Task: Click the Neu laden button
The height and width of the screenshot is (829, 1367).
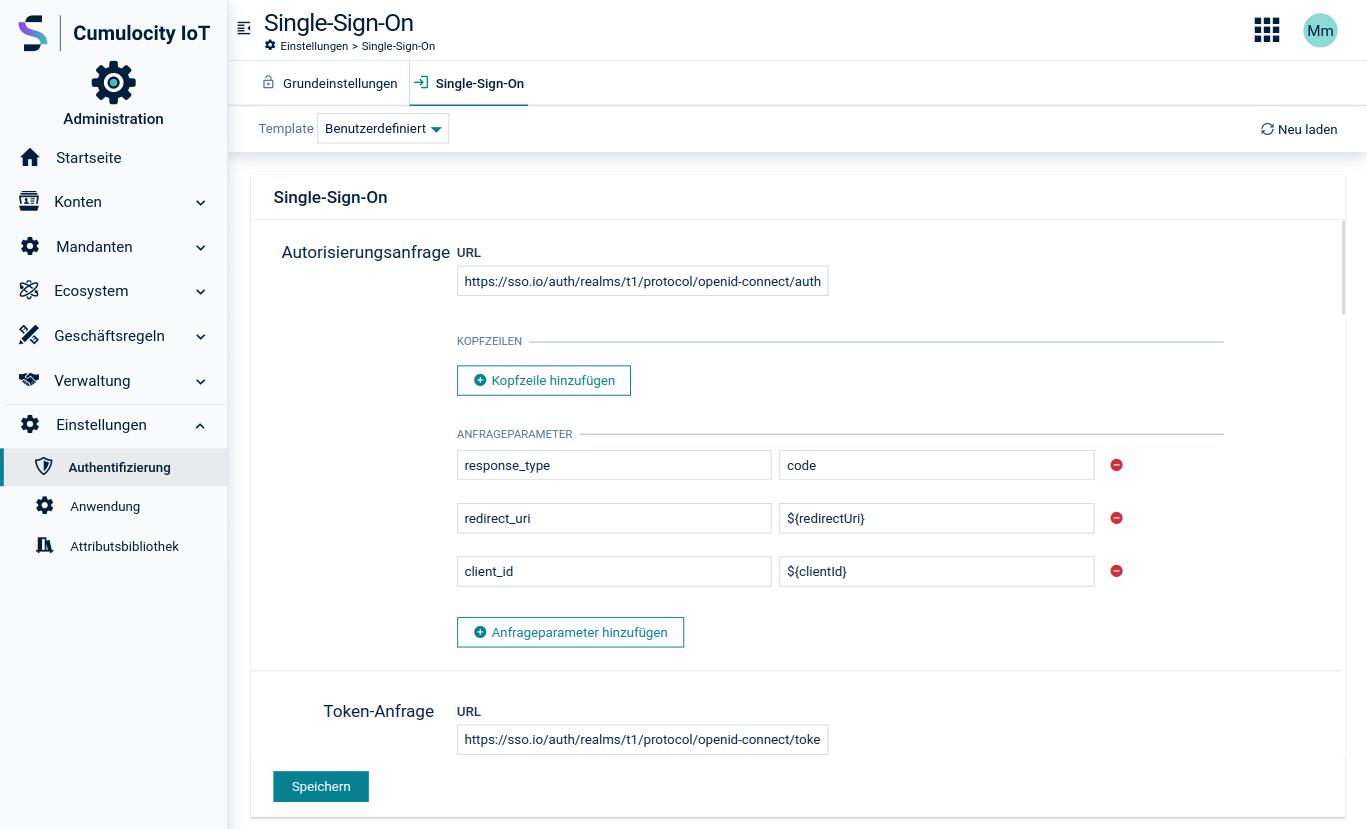Action: click(1299, 129)
